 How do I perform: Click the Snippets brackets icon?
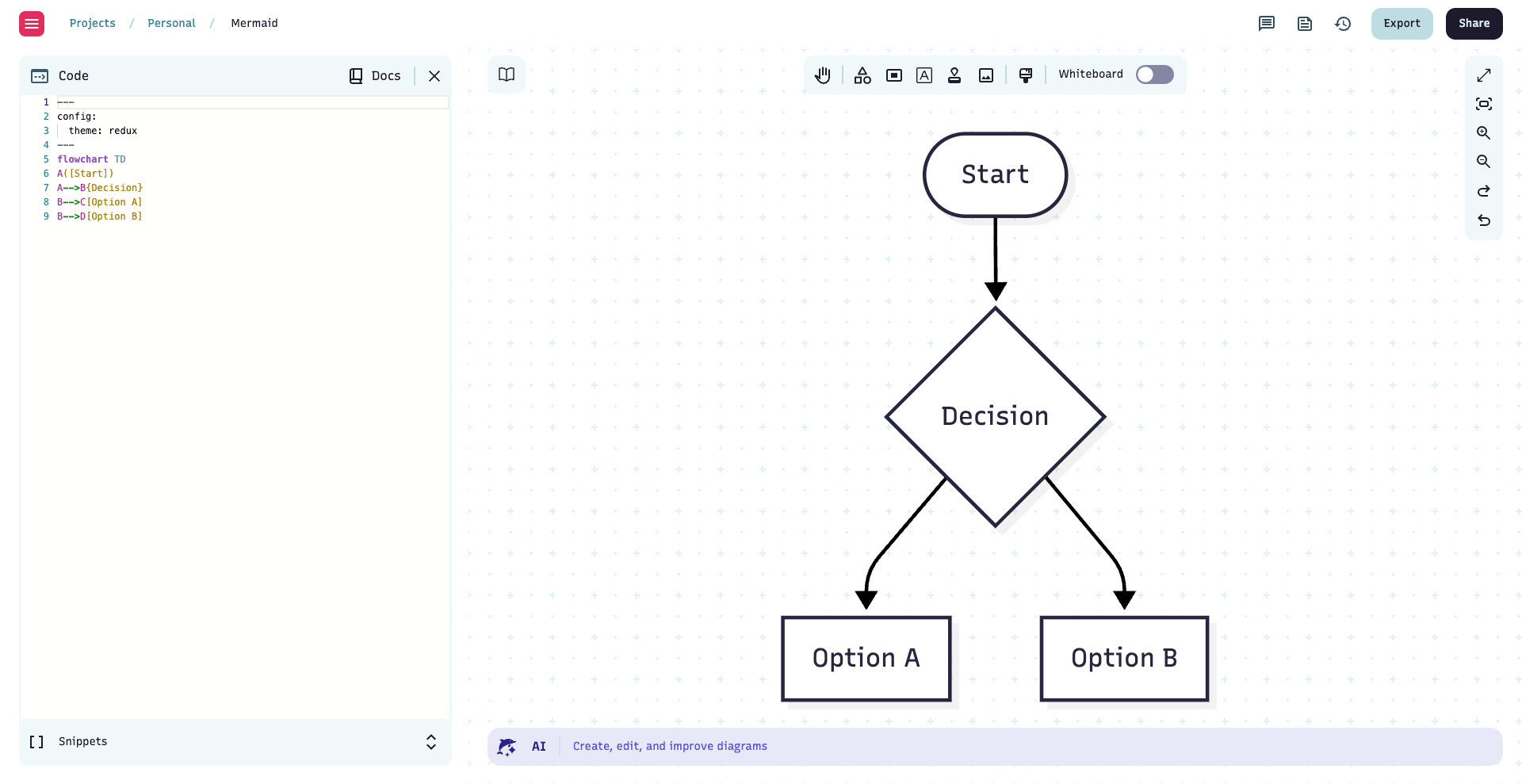tap(36, 742)
